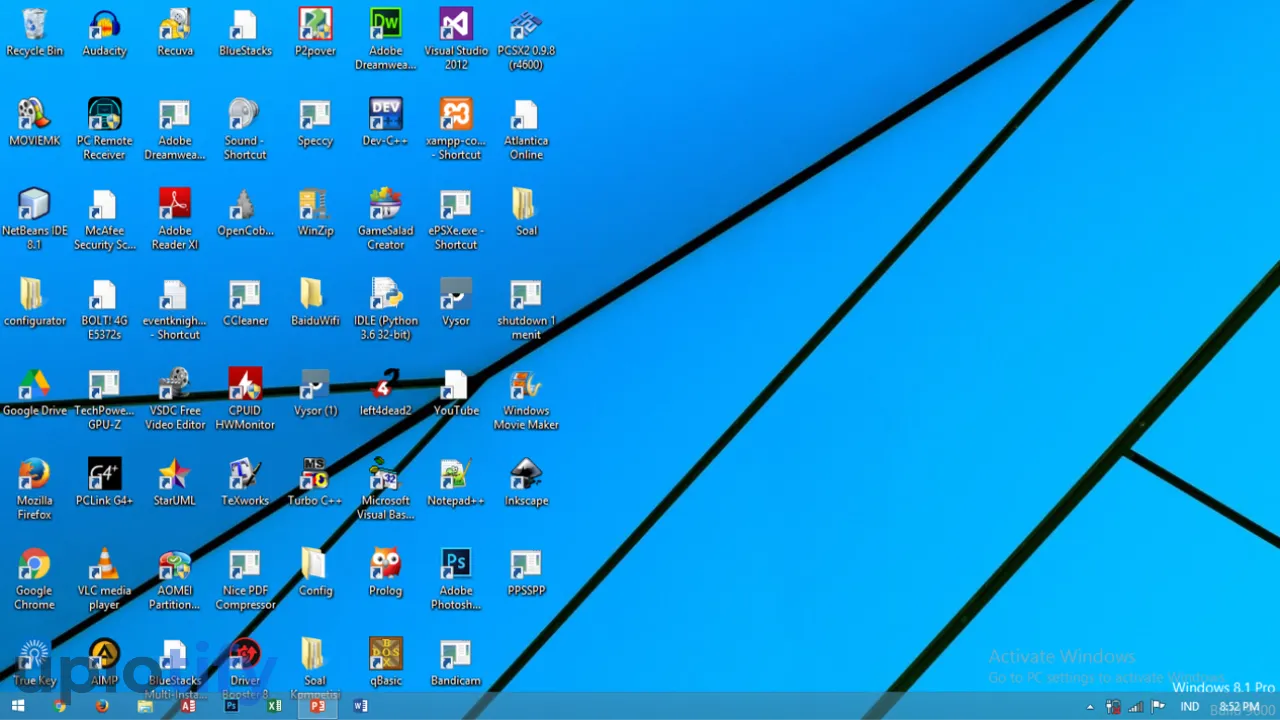Select the Google Drive desktop icon
This screenshot has height=720, width=1280.
coord(34,393)
